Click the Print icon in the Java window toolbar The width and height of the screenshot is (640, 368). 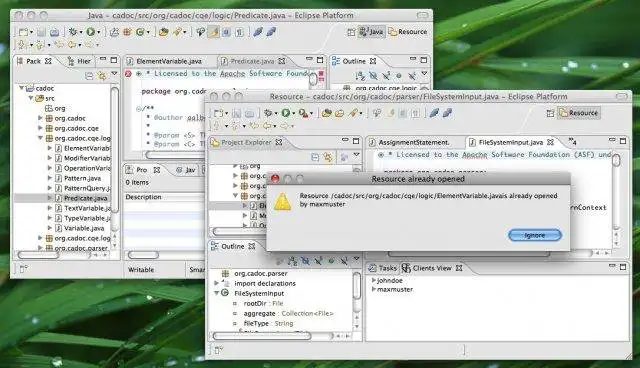coord(54,31)
